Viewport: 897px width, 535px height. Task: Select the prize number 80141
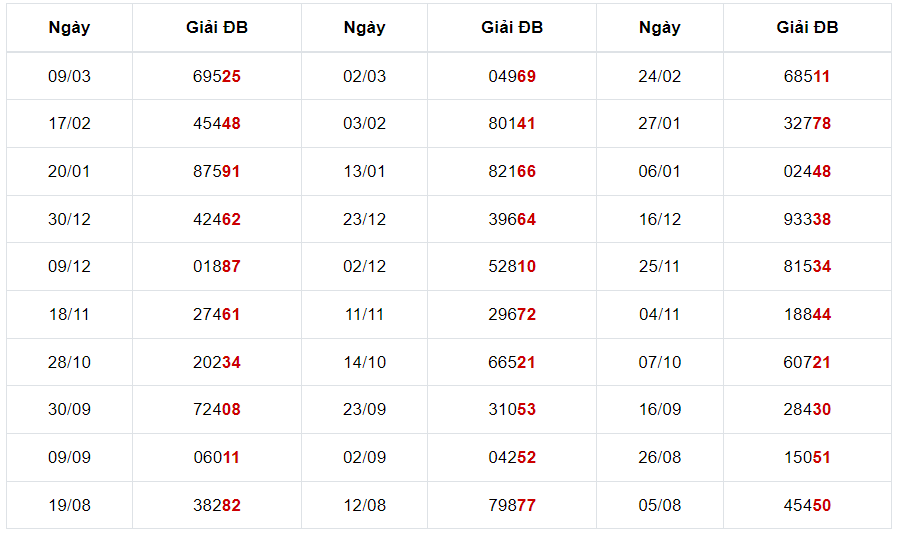(512, 124)
